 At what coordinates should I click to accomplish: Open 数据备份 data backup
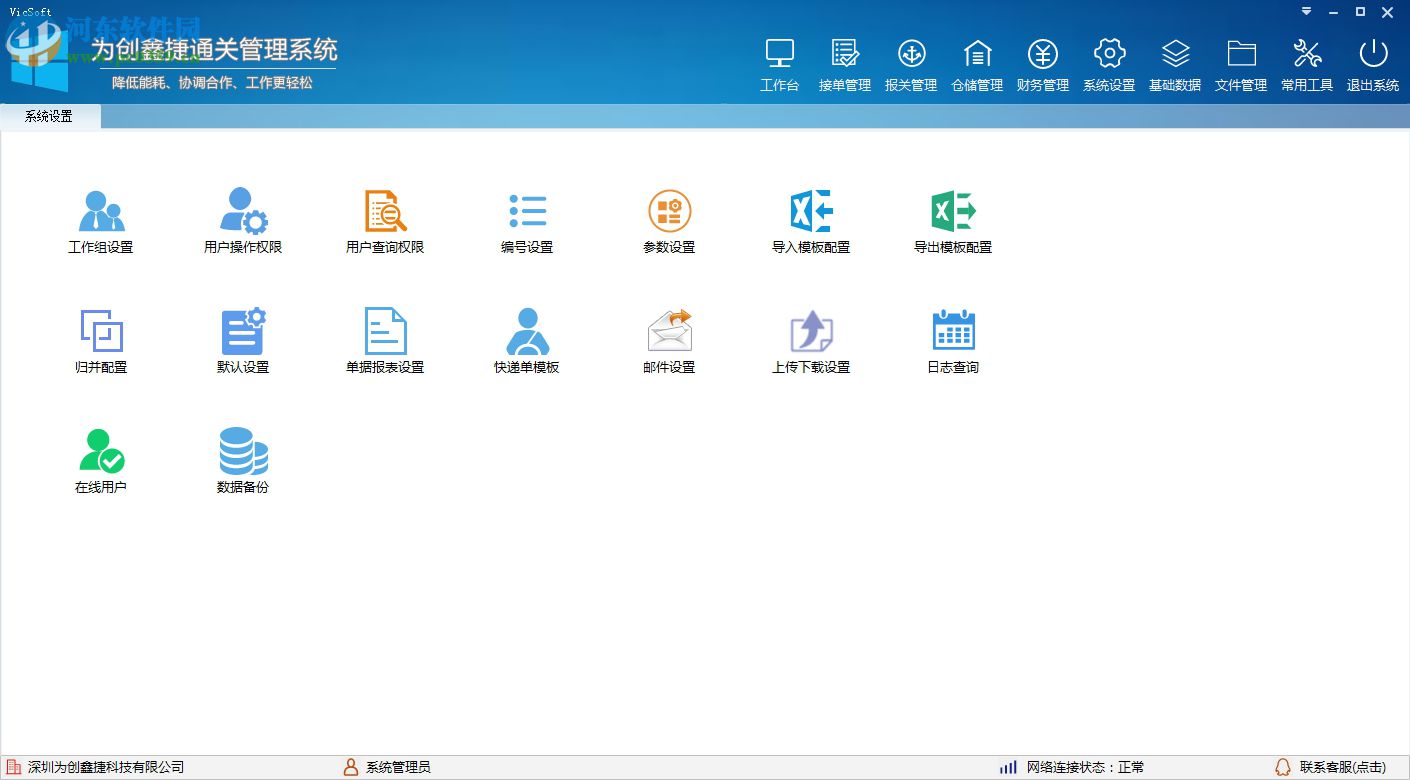pyautogui.click(x=243, y=462)
